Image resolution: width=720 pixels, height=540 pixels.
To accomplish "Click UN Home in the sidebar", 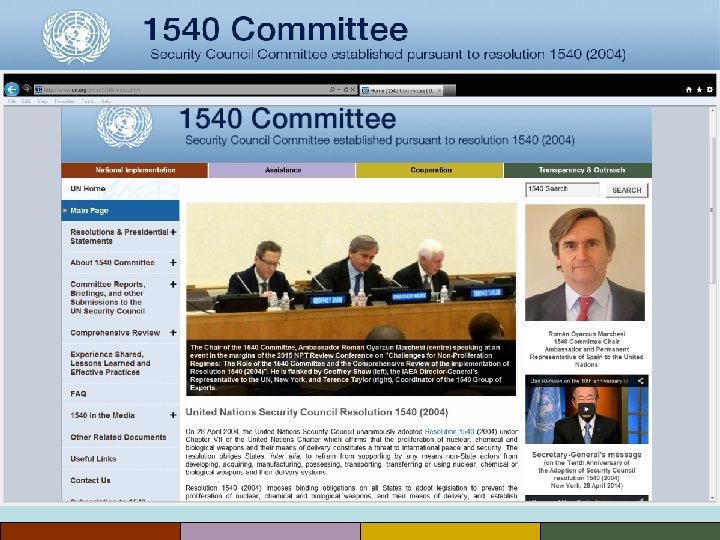I will click(x=88, y=189).
